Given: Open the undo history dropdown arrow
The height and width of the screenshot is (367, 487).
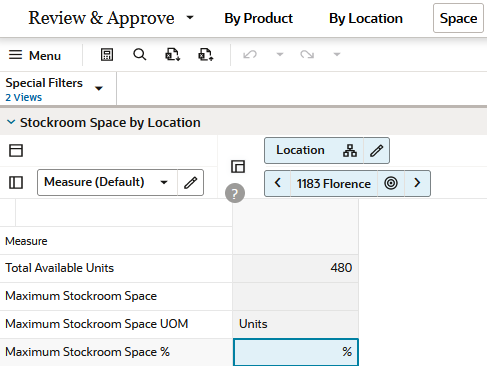Looking at the screenshot, I should tap(280, 54).
